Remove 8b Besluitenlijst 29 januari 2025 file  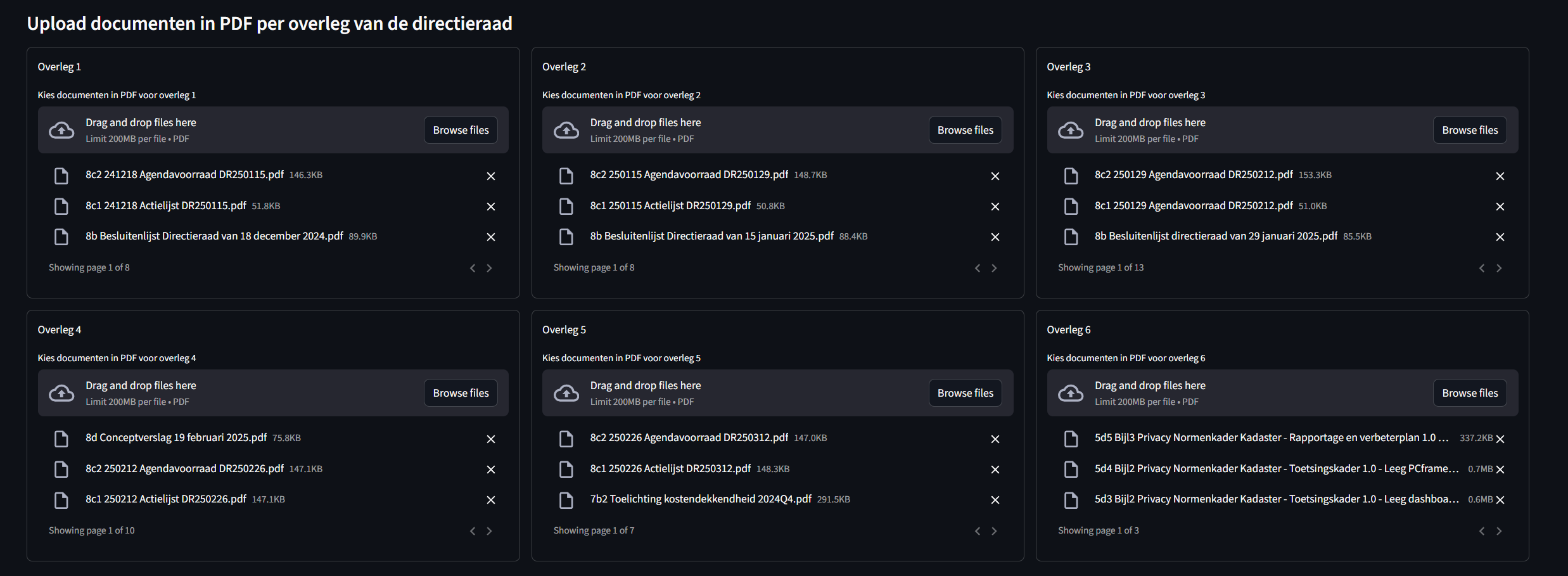[x=1500, y=237]
